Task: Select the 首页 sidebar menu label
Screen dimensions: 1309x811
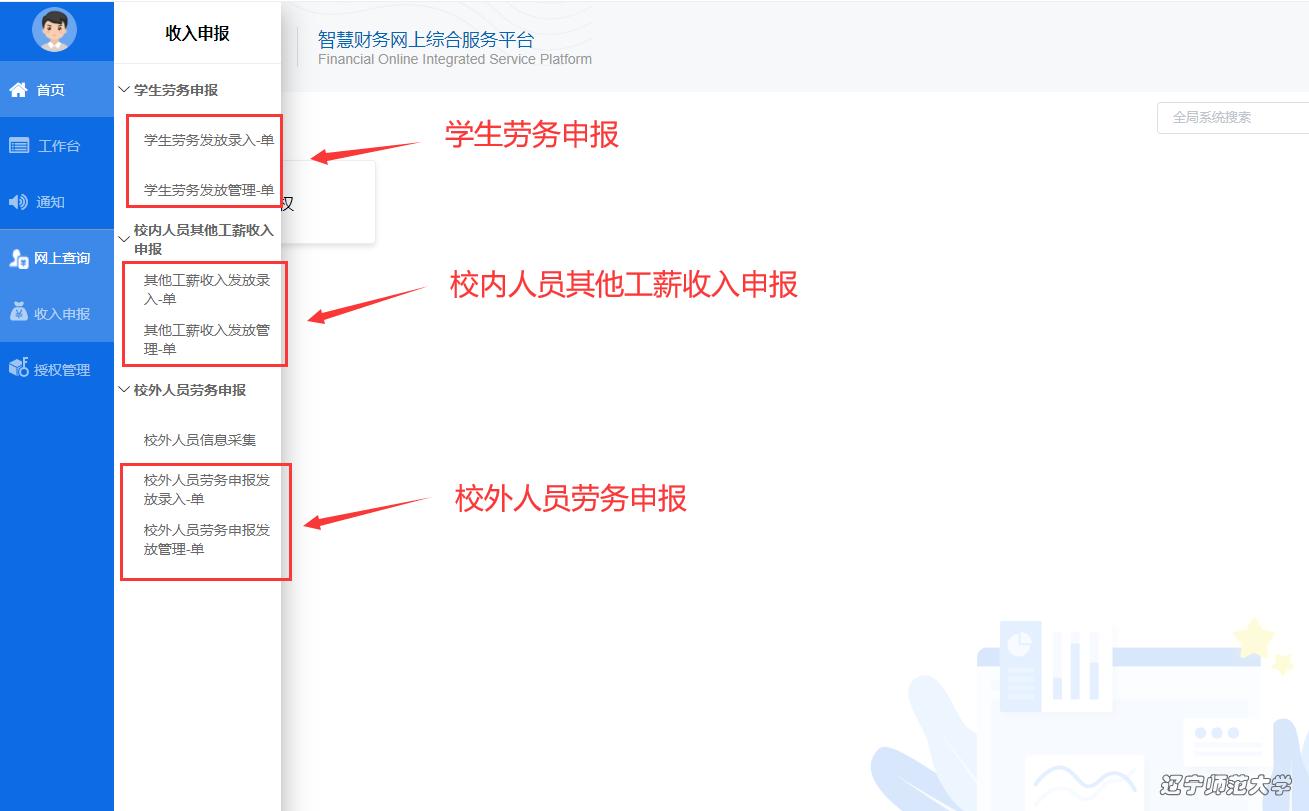Action: click(x=51, y=90)
